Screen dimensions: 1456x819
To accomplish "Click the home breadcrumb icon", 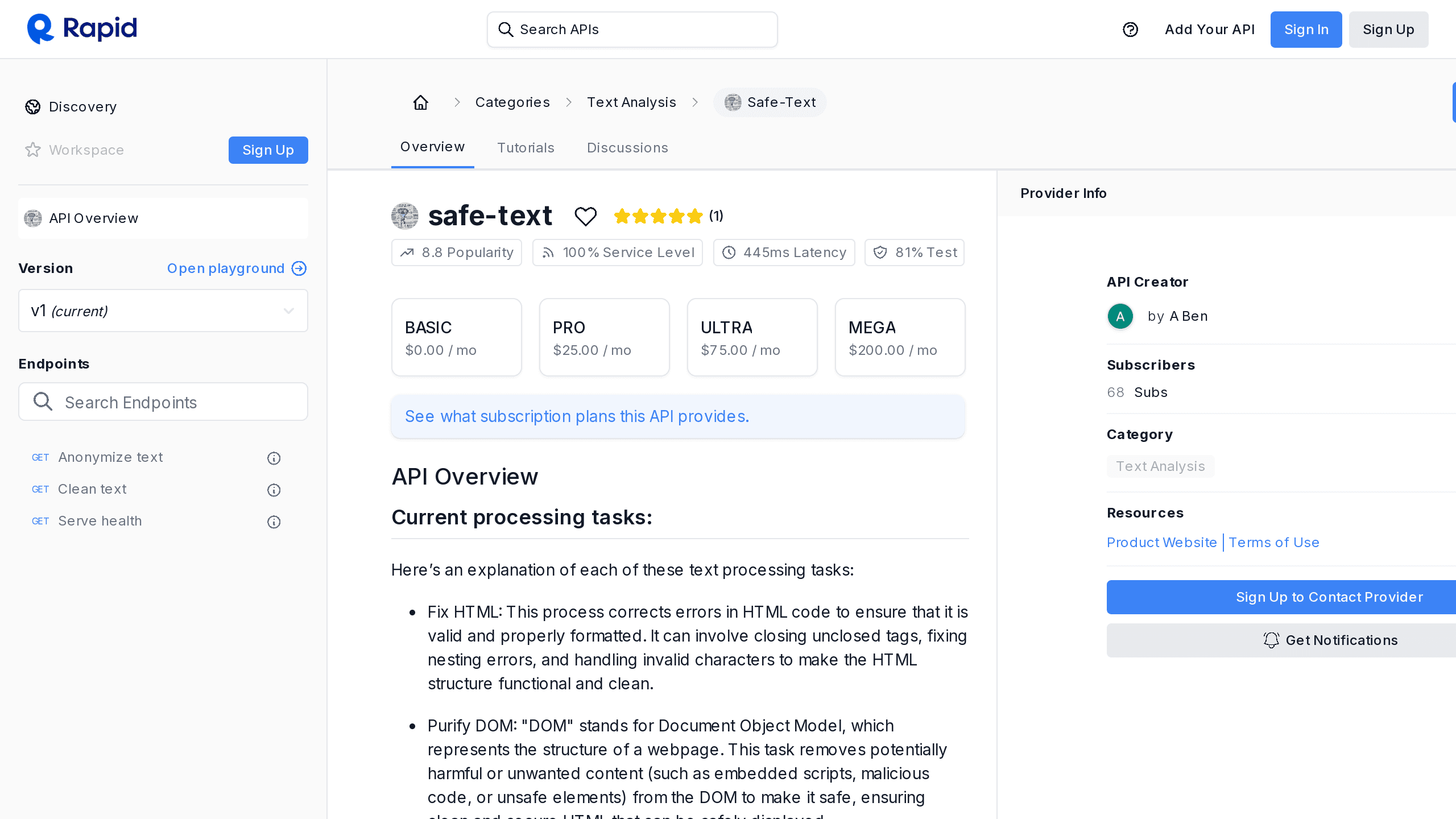I will 421,102.
